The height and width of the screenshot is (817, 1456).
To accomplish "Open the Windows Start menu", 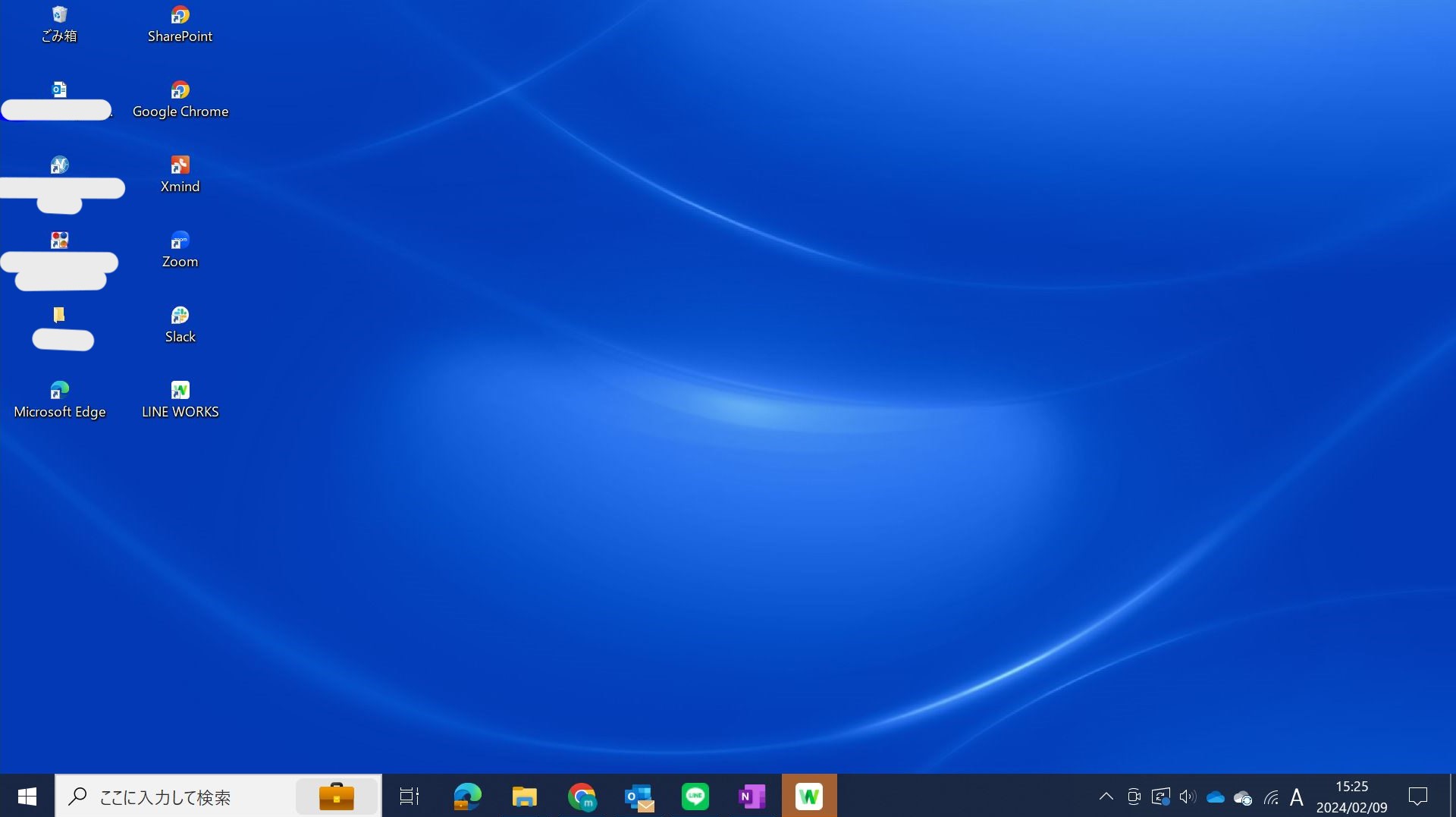I will coord(27,796).
